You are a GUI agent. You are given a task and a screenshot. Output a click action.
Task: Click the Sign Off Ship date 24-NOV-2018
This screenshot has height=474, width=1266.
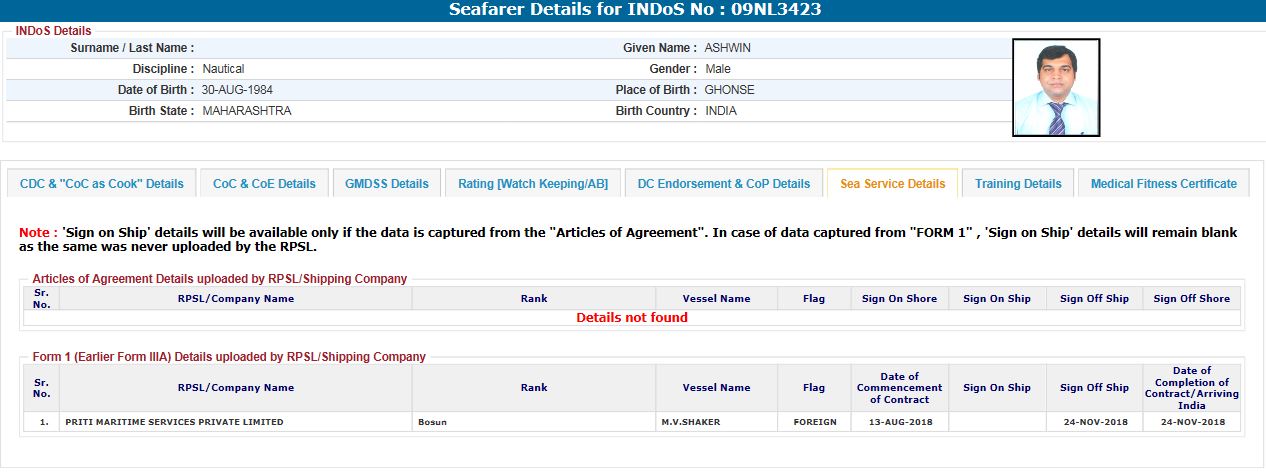[1094, 422]
